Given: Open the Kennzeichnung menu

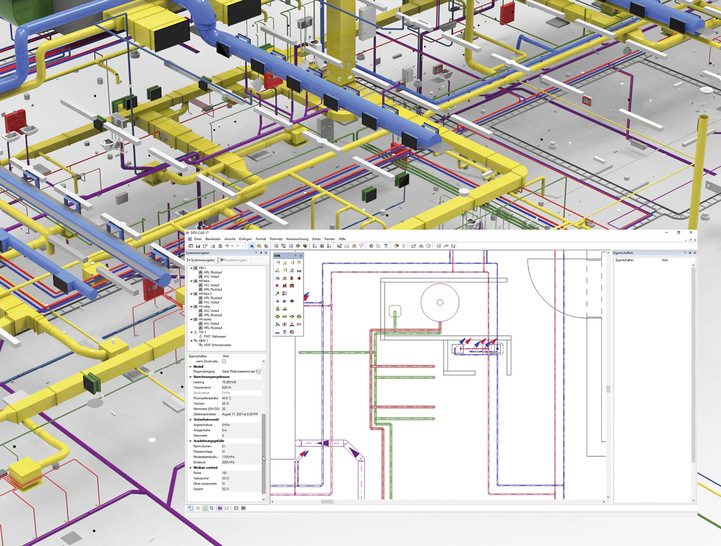Looking at the screenshot, I should [298, 239].
